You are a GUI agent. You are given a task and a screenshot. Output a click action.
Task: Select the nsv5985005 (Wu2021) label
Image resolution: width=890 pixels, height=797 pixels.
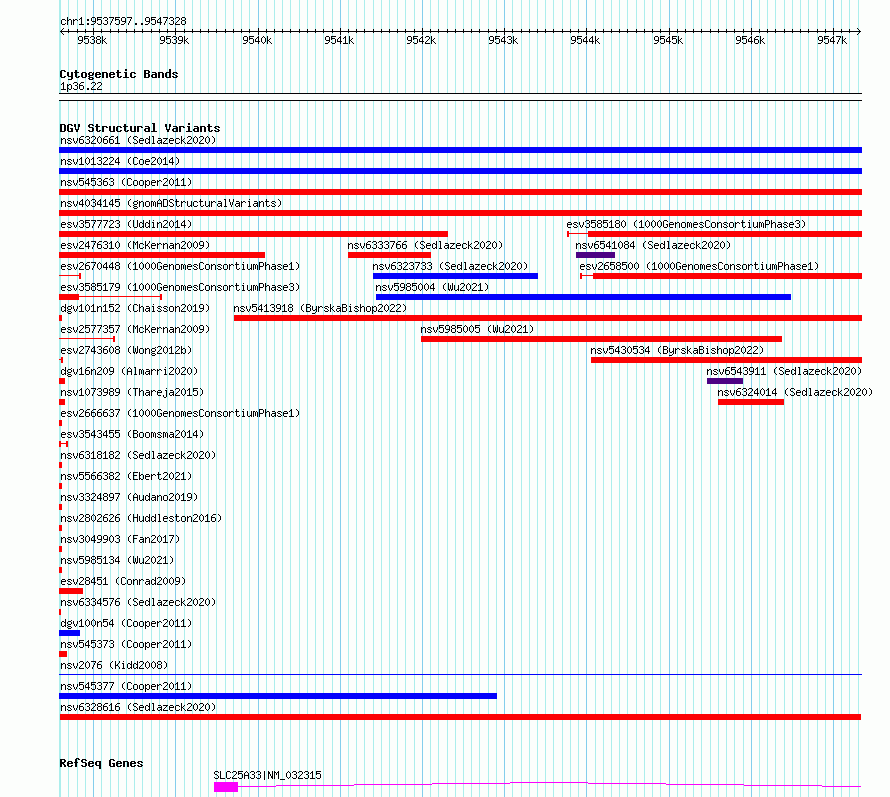pos(477,329)
